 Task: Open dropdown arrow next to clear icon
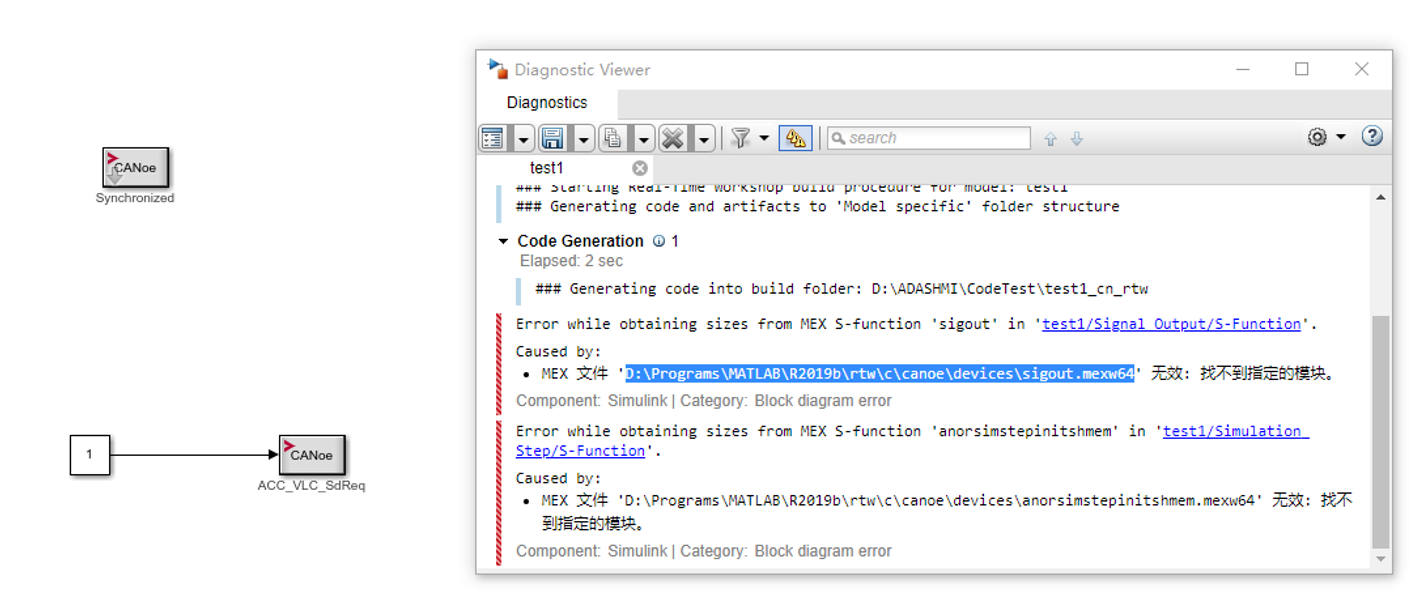(x=704, y=139)
